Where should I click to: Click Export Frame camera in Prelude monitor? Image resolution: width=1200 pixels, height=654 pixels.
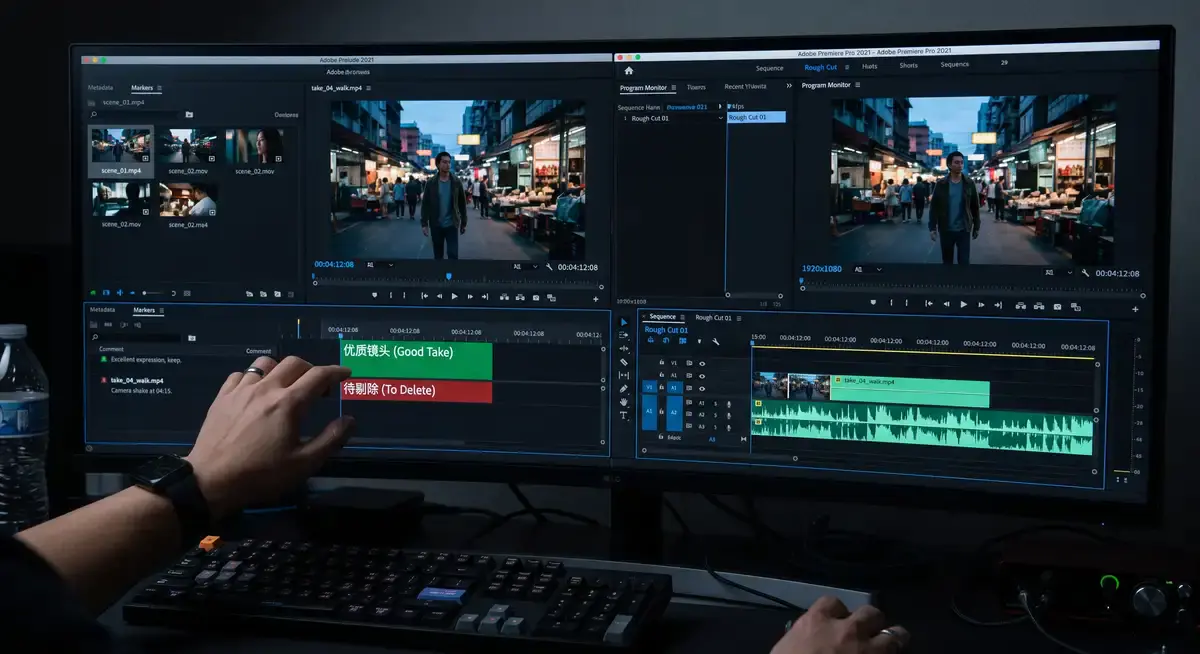pos(536,298)
